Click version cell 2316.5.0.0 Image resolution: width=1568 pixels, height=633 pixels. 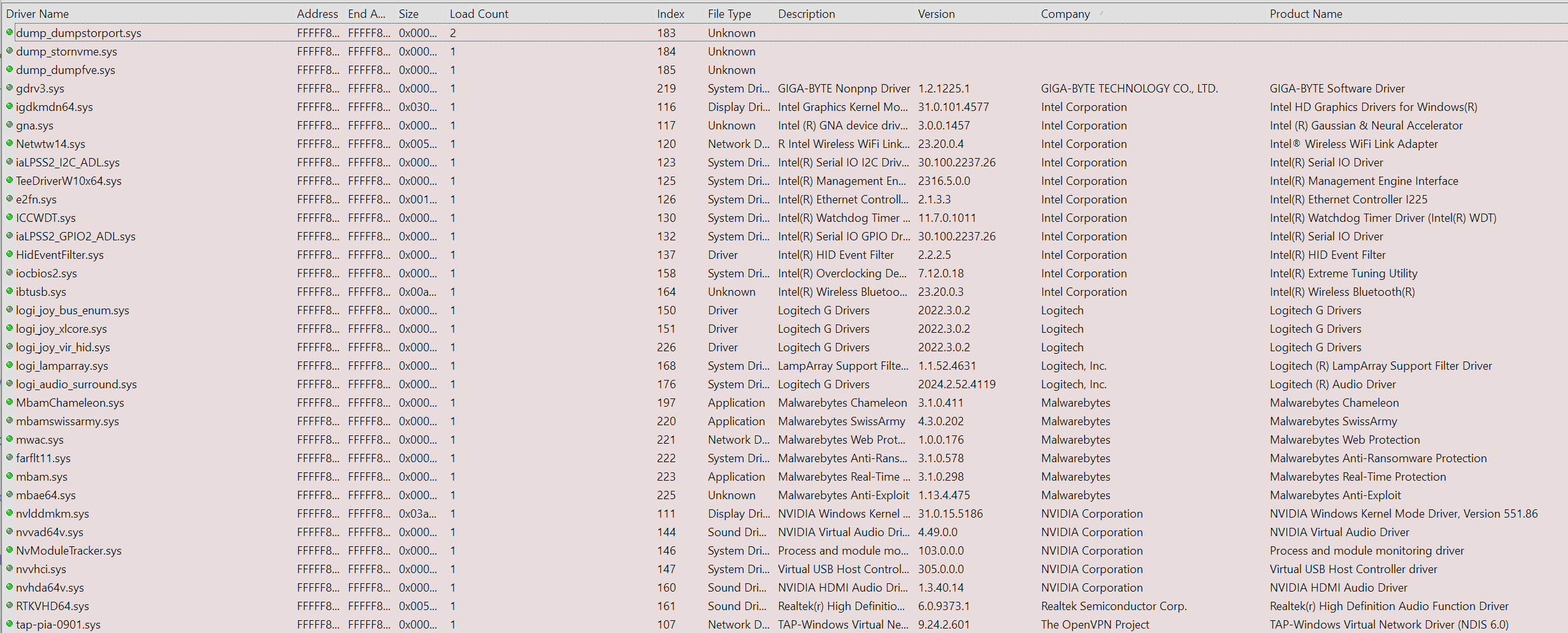click(x=944, y=180)
